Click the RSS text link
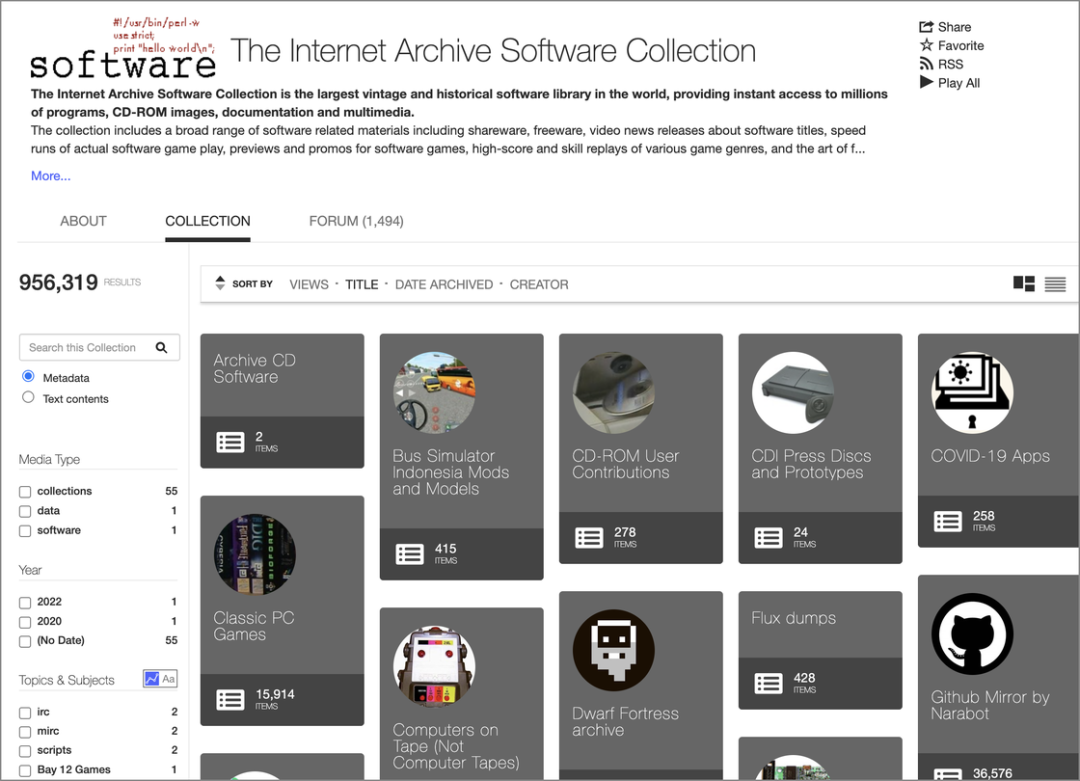This screenshot has height=781, width=1080. 951,64
